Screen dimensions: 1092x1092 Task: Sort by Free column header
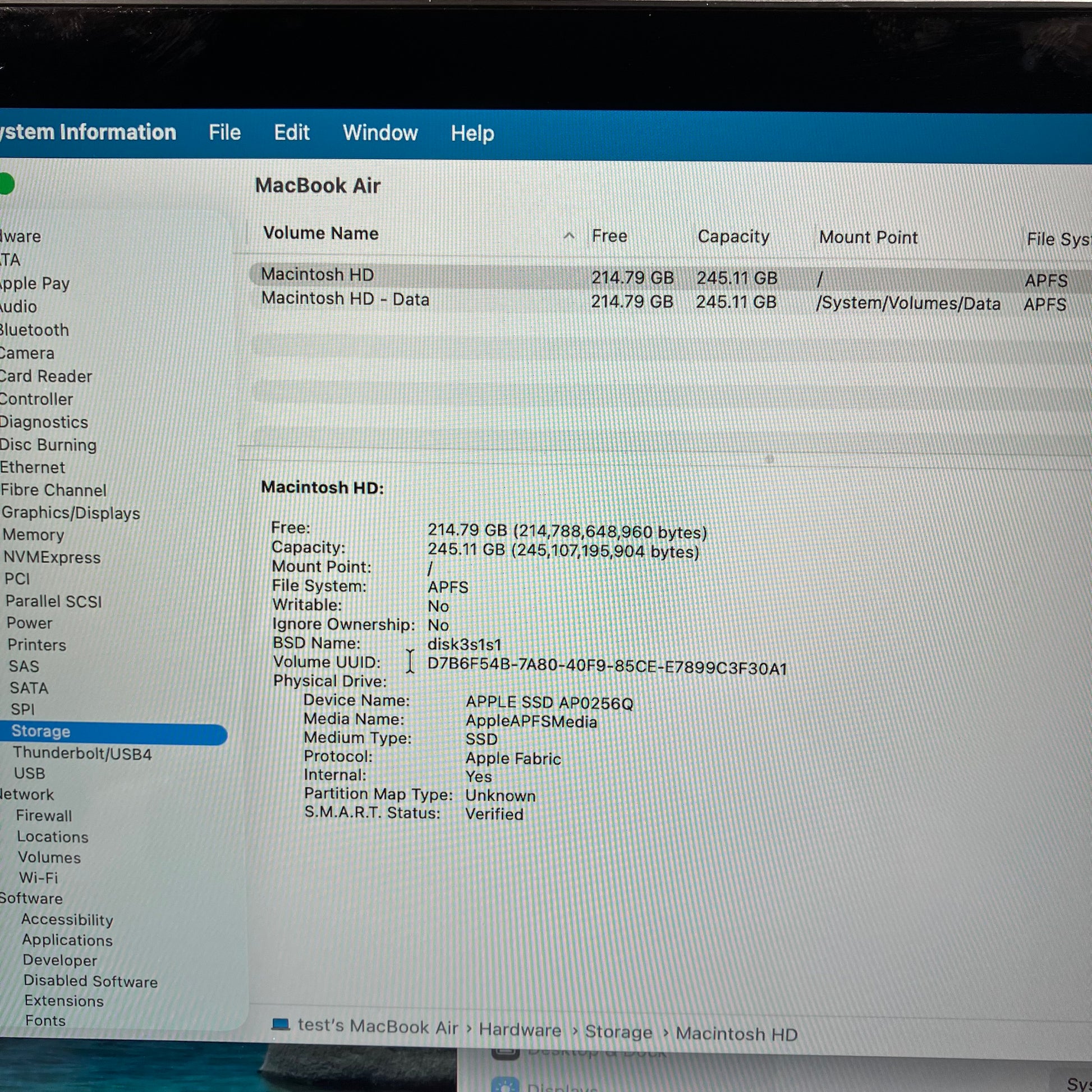click(x=609, y=236)
